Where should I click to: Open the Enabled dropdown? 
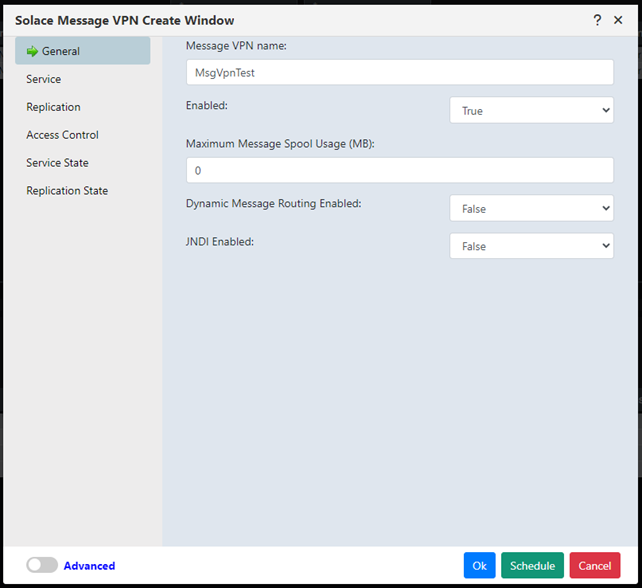[531, 110]
